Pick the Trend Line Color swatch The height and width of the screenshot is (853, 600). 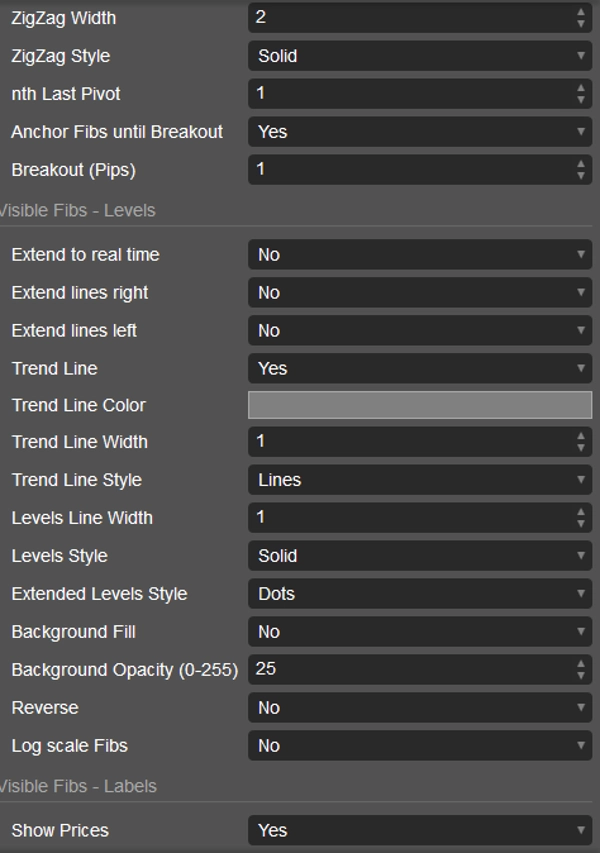[420, 405]
